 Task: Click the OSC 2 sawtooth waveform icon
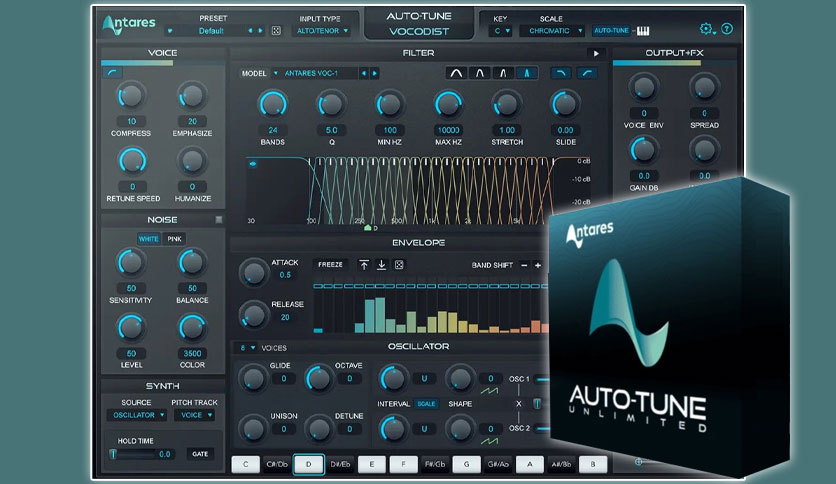[x=489, y=441]
